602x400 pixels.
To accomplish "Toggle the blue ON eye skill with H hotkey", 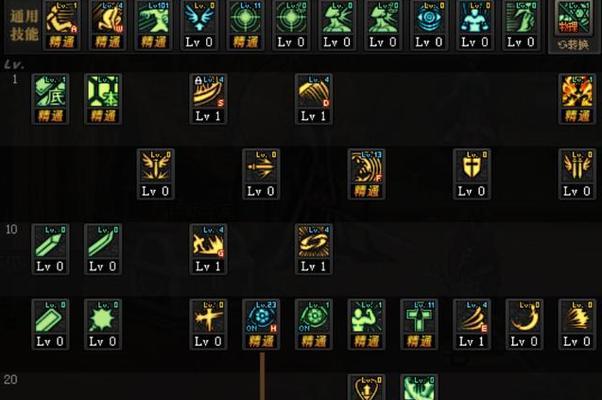I will (x=261, y=316).
